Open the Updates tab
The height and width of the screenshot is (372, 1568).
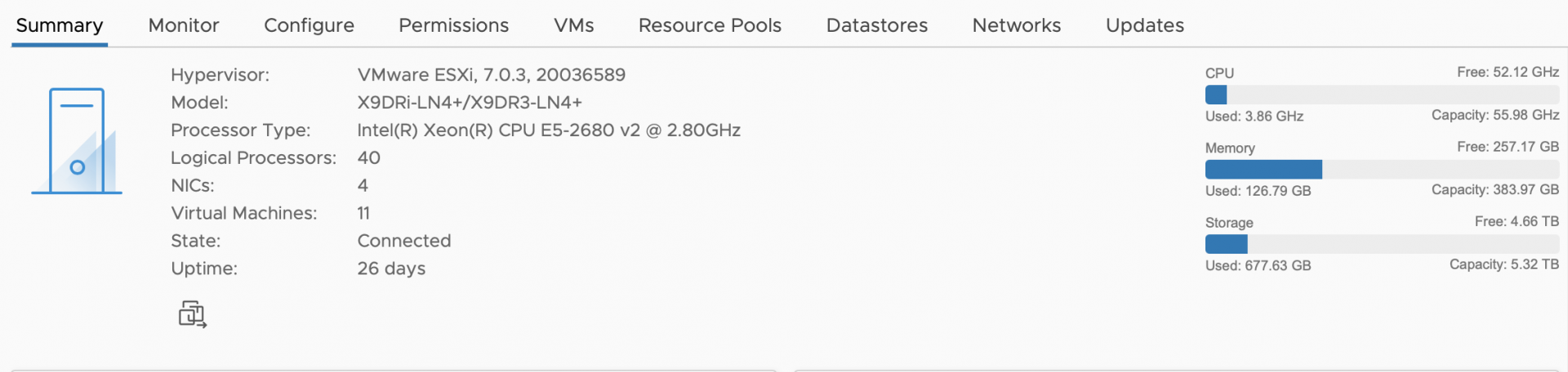pos(1144,25)
